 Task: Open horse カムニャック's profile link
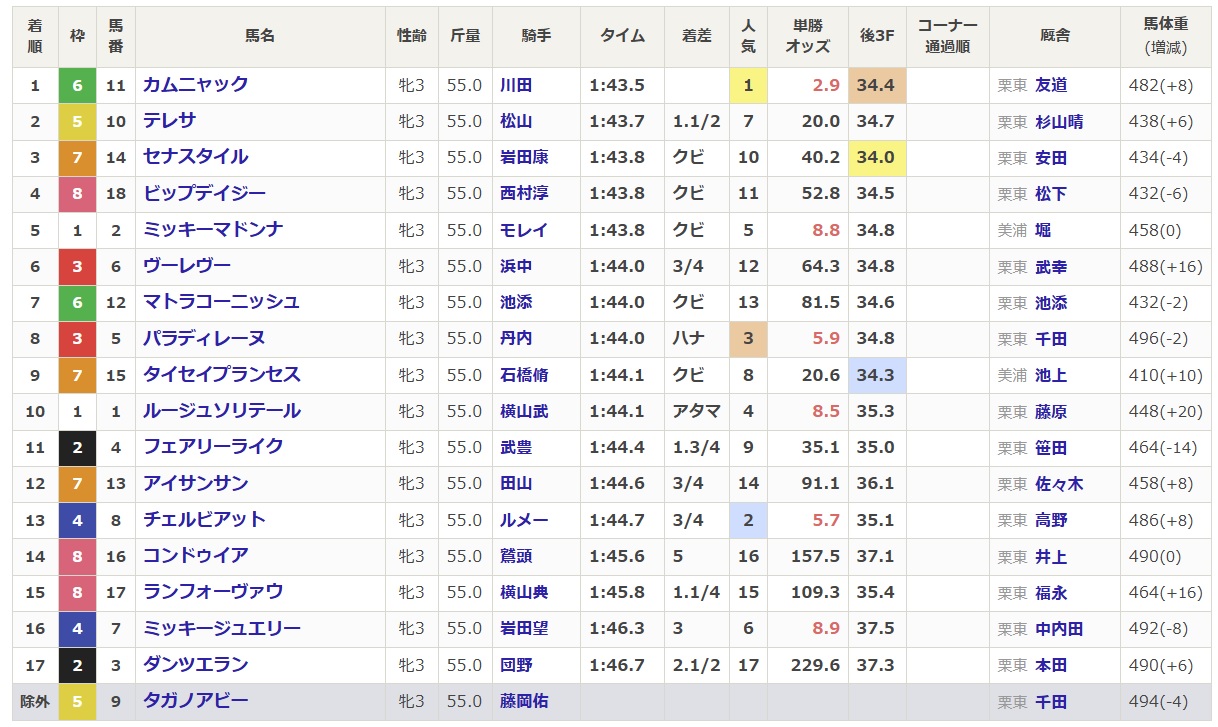(195, 85)
